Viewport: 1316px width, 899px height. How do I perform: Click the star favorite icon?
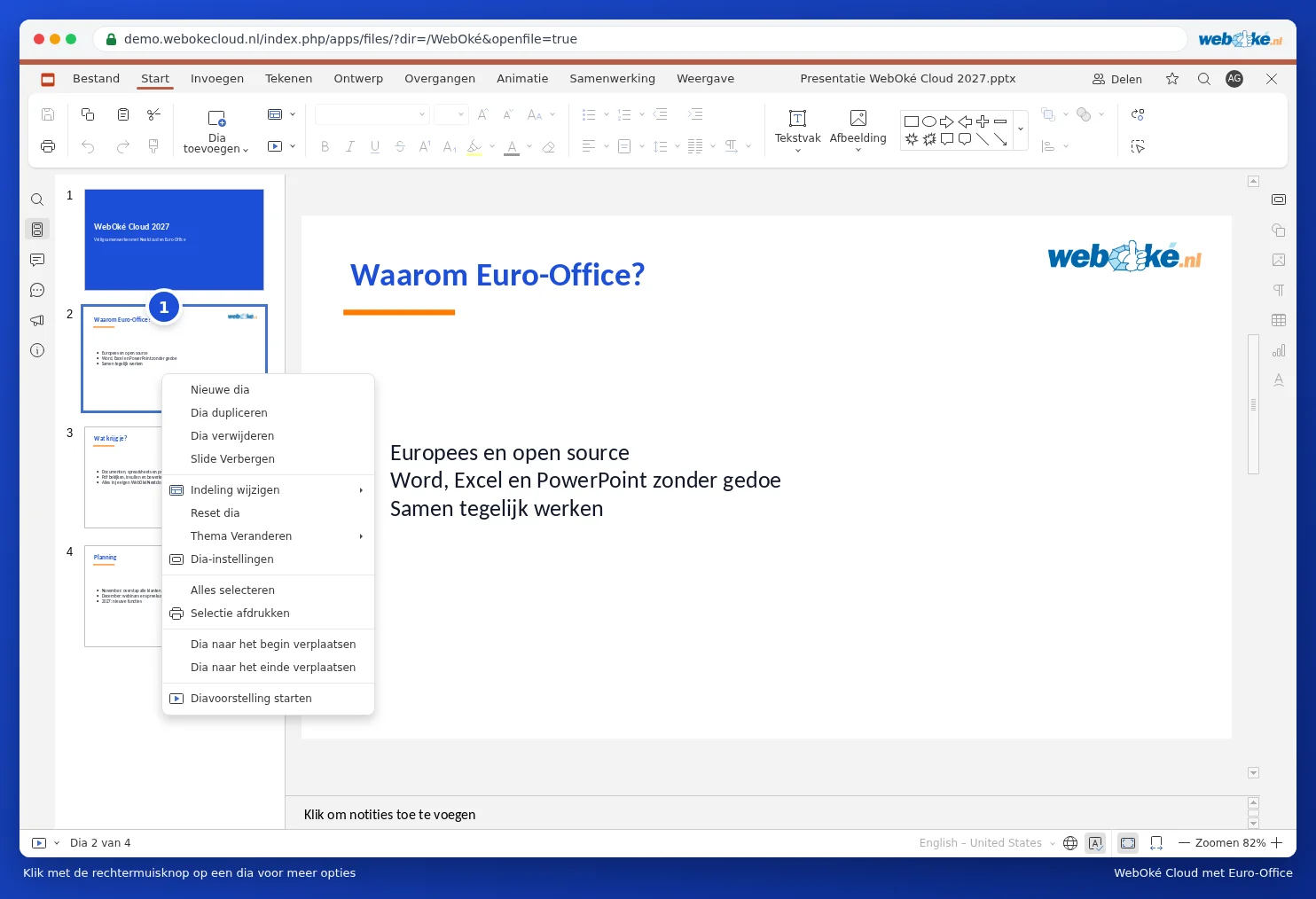pos(1172,79)
